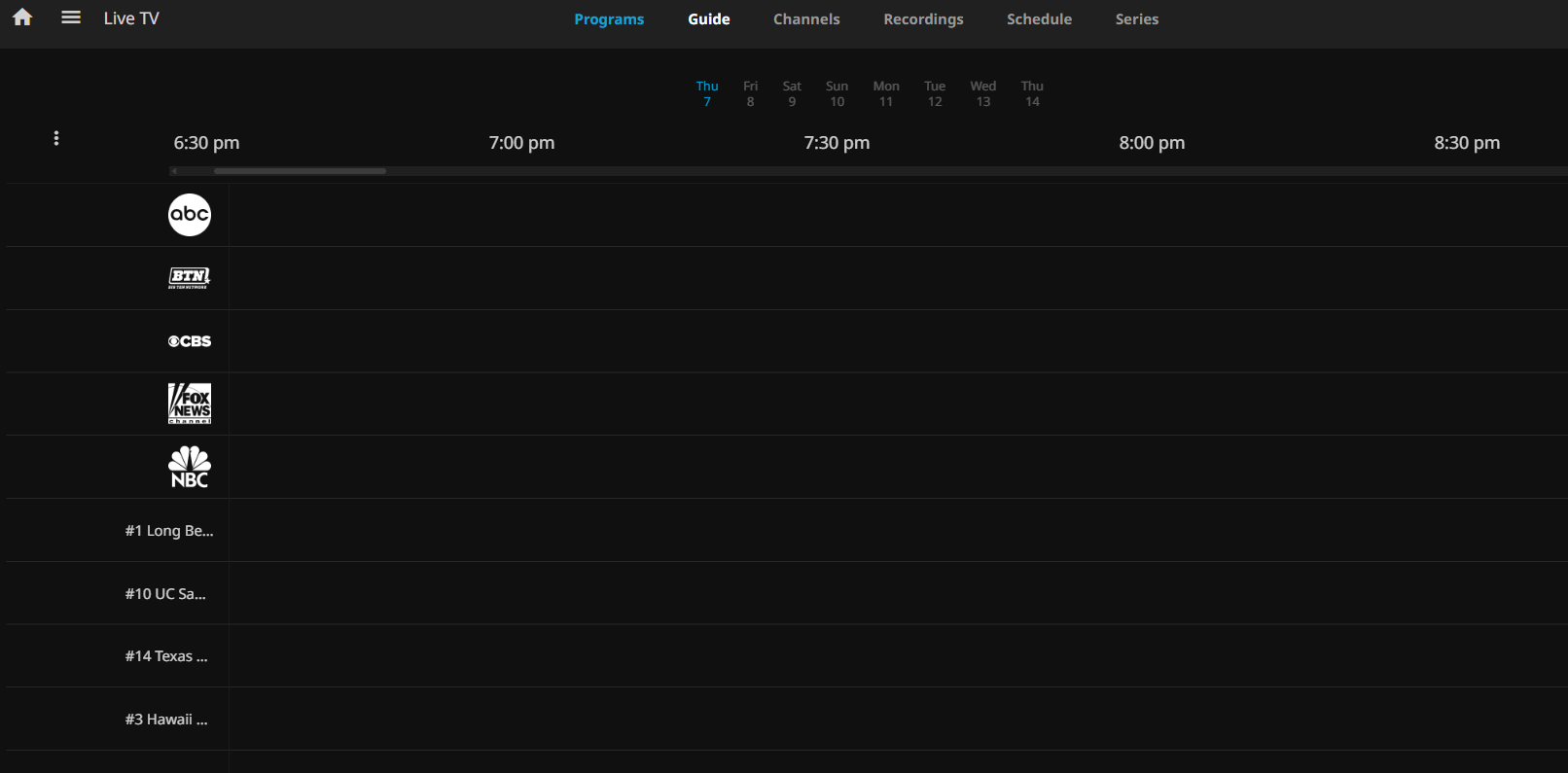Select the CBS channel logo
Viewport: 1568px width, 773px height.
(190, 341)
